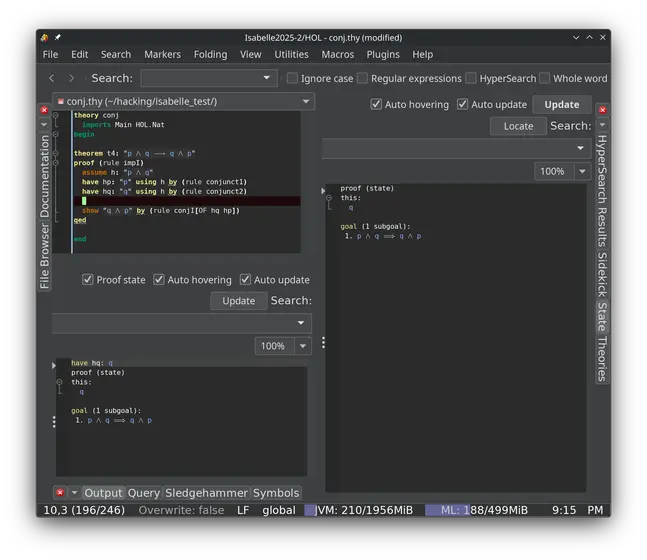Uncheck Auto update in State panel
Image resolution: width=647 pixels, height=560 pixels.
coord(462,104)
